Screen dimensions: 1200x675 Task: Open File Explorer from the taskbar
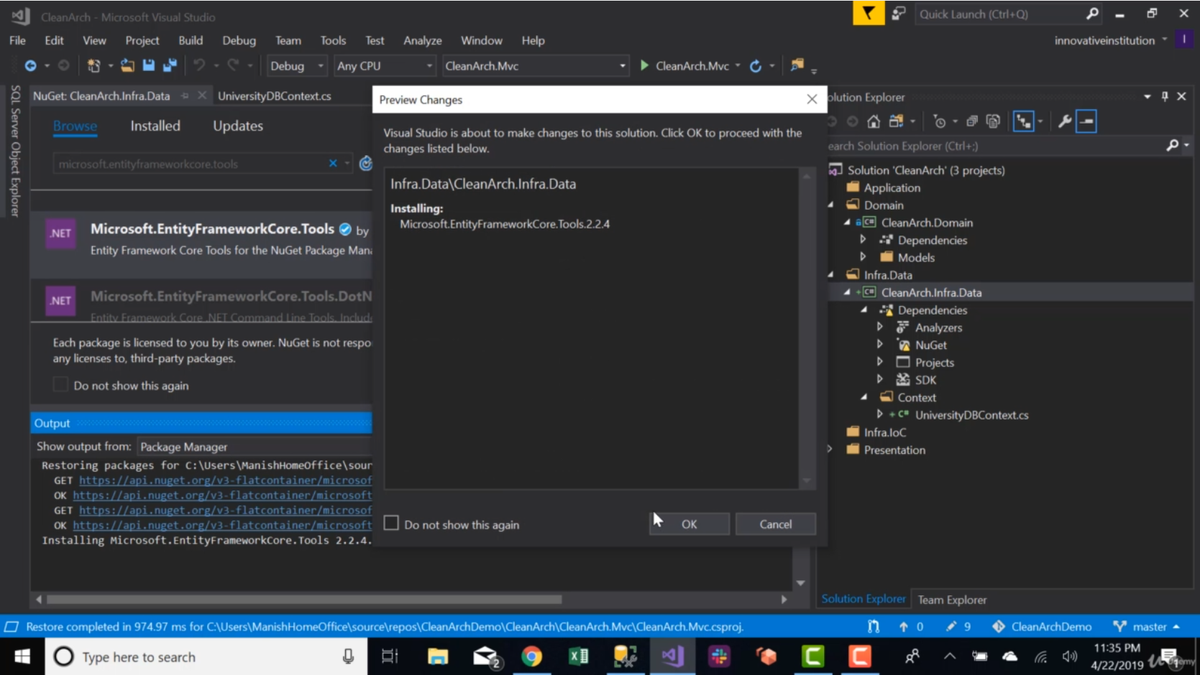(437, 657)
